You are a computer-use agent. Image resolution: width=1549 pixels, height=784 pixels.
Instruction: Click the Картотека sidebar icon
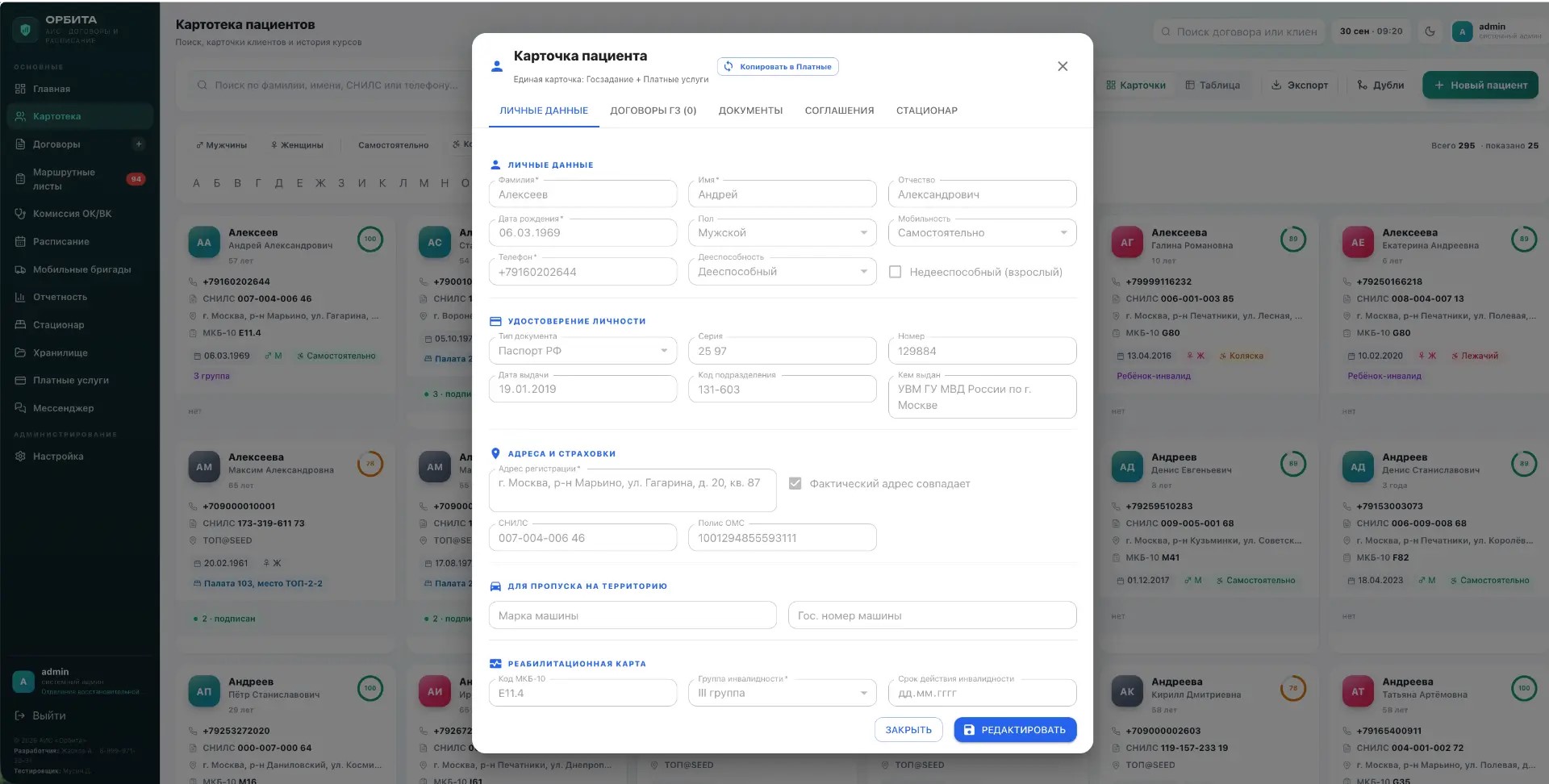coord(20,116)
